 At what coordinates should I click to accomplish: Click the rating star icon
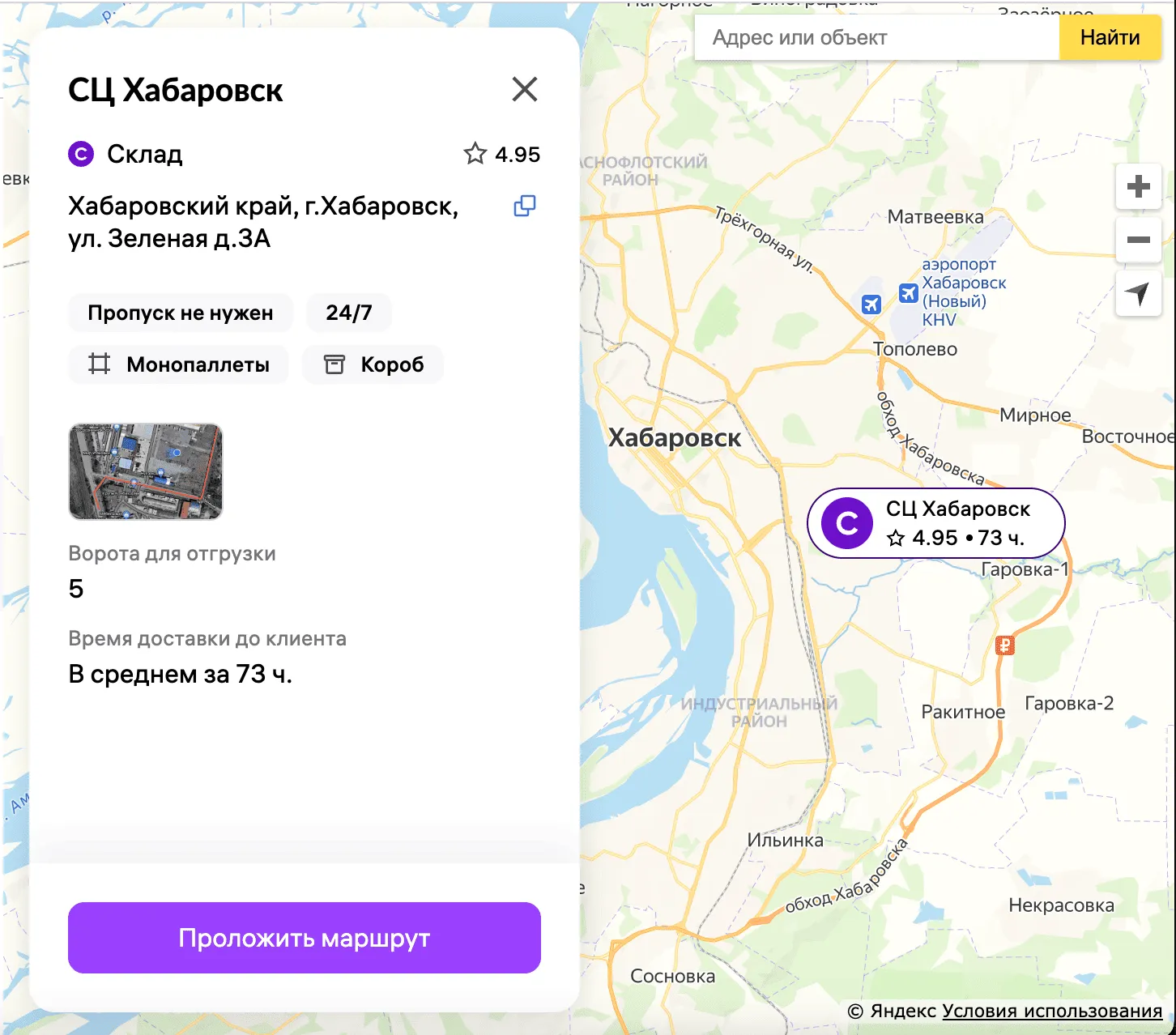(475, 154)
